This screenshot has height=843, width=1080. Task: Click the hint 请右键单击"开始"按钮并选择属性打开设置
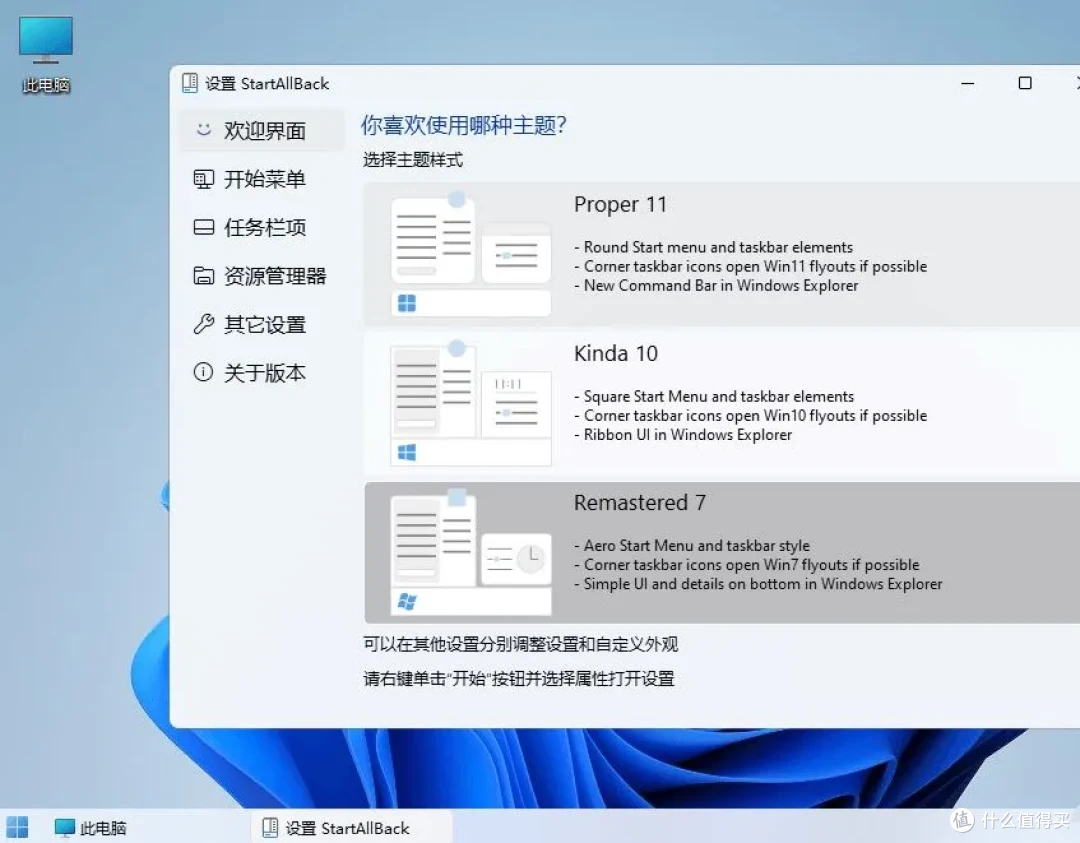[519, 678]
